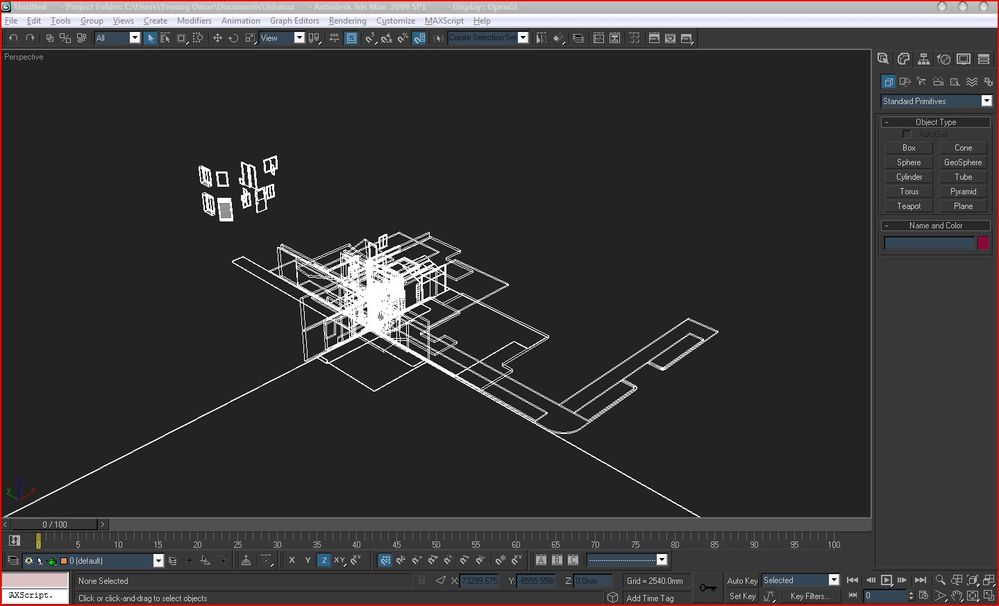999x606 pixels.
Task: Click the object color swatch
Action: point(983,243)
